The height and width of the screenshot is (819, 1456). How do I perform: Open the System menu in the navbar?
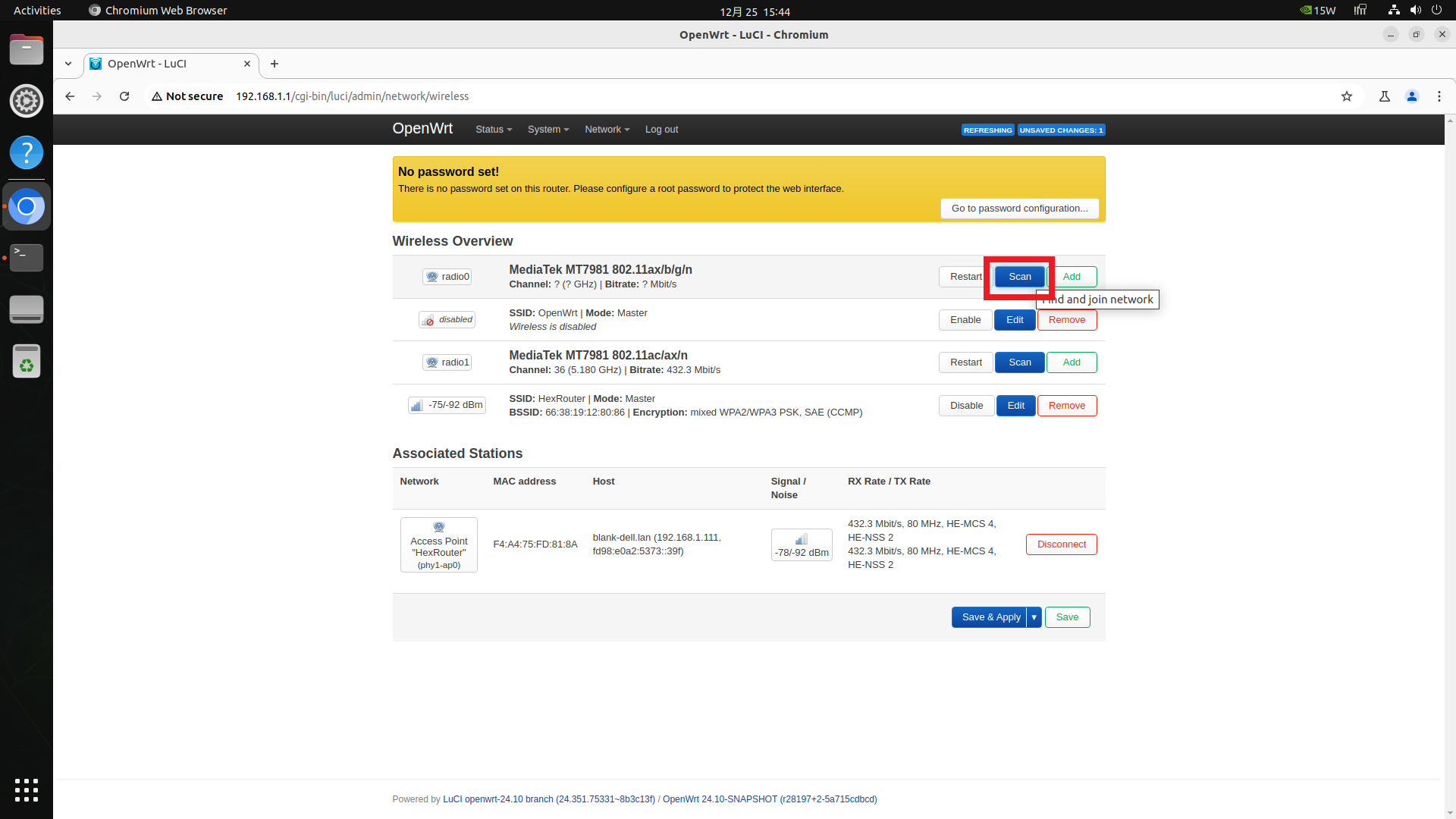(x=548, y=130)
